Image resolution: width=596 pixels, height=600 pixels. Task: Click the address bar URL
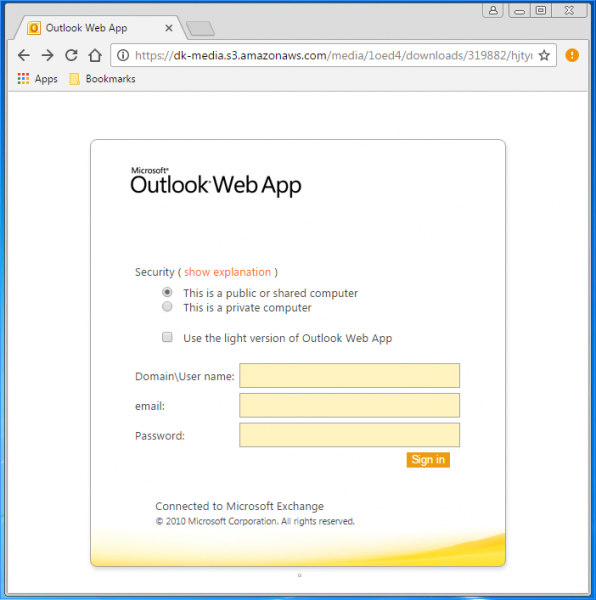tap(334, 55)
